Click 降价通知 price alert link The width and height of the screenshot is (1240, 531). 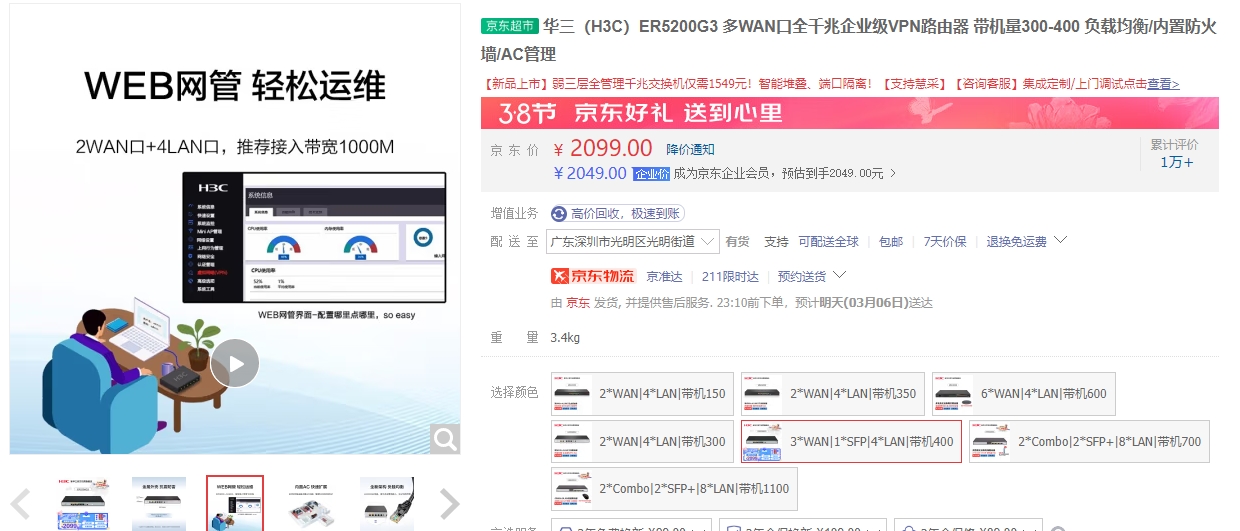coord(691,150)
